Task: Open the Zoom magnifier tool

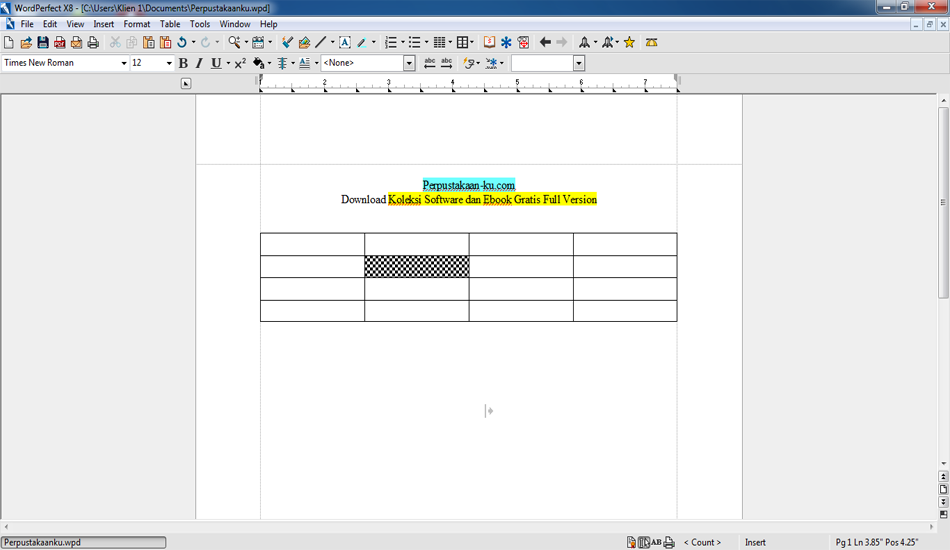Action: pos(234,42)
